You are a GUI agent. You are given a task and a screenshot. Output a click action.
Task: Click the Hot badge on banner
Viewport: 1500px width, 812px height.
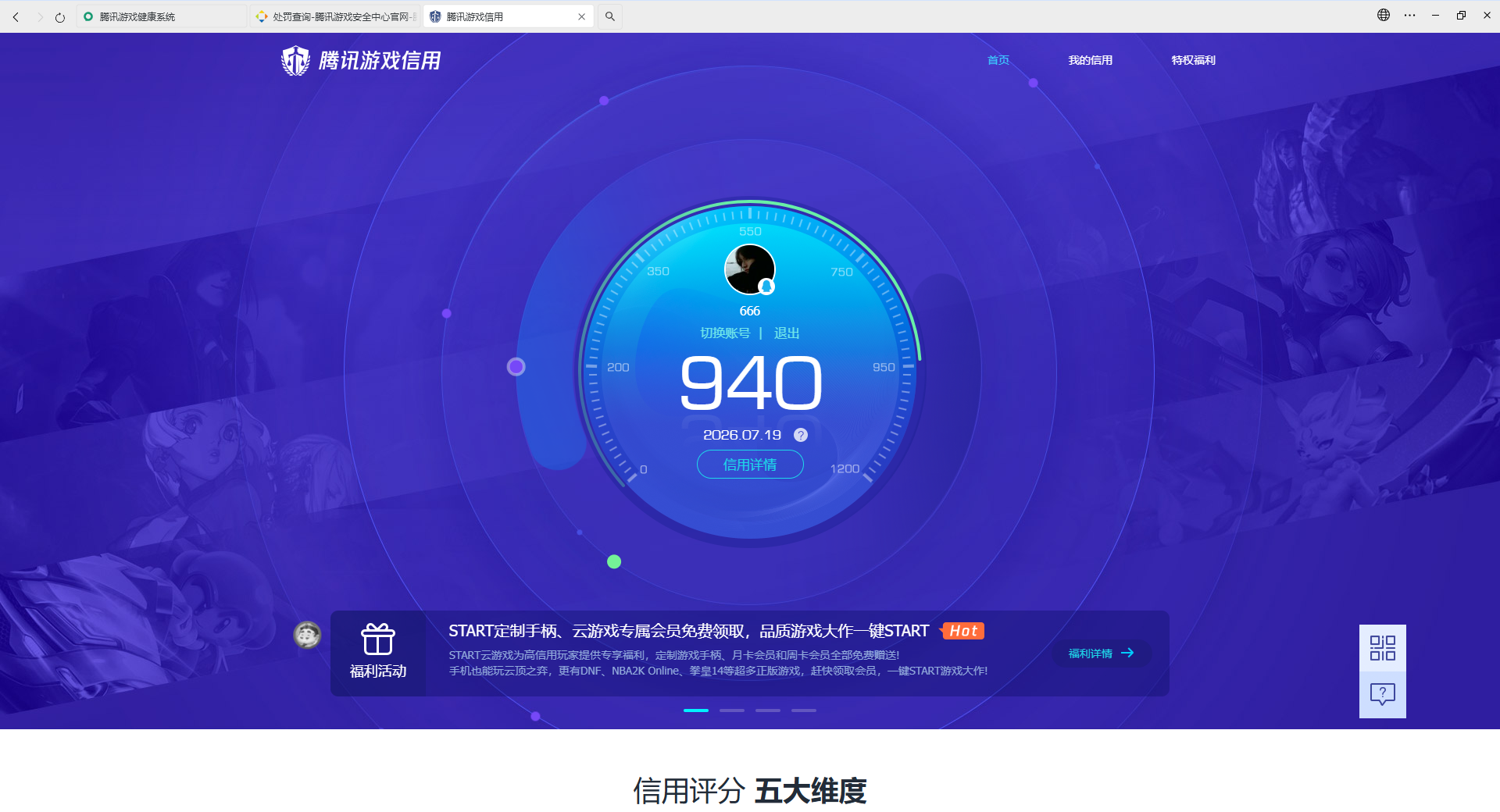click(963, 631)
